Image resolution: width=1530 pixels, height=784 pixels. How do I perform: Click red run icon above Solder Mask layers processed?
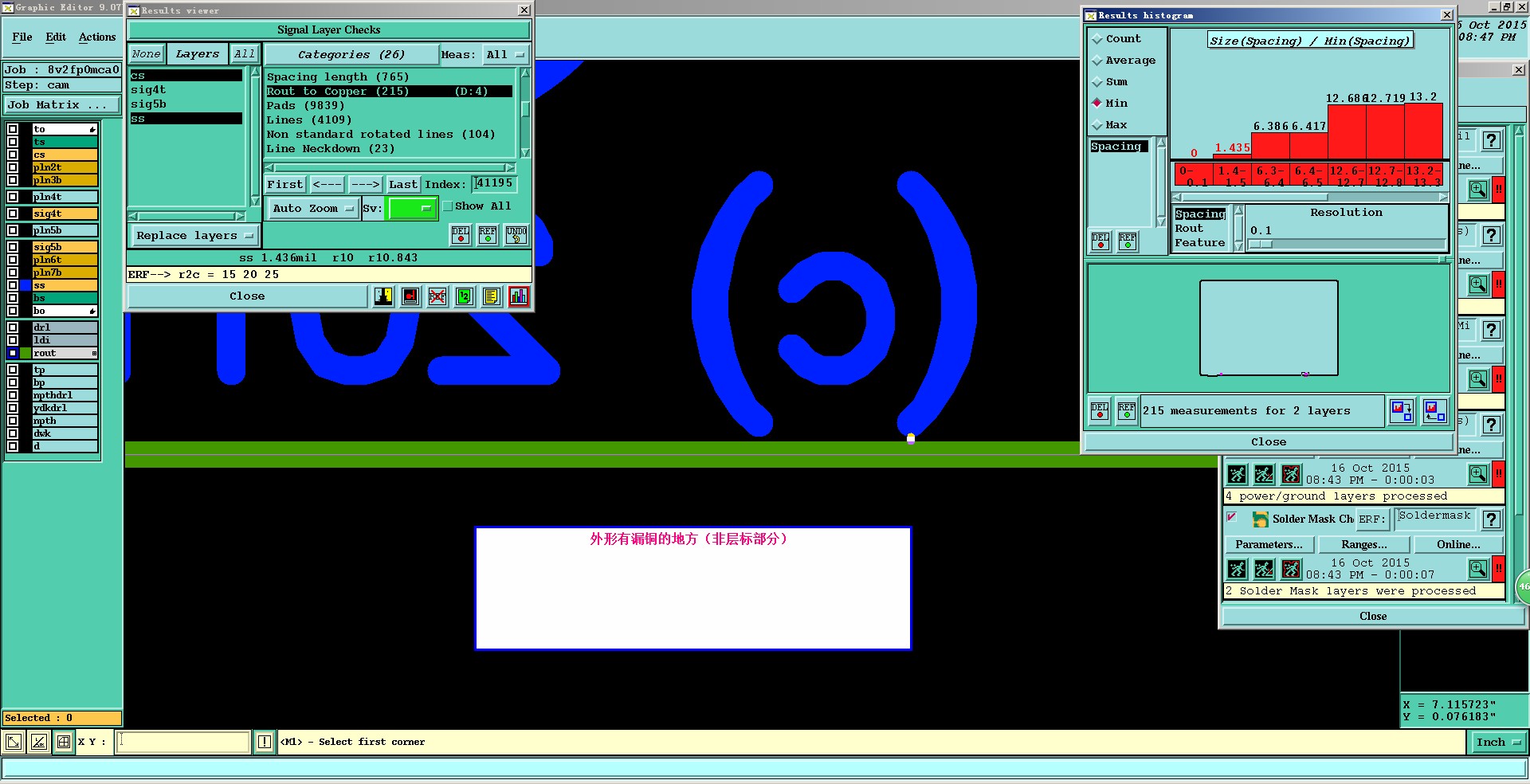[1291, 569]
